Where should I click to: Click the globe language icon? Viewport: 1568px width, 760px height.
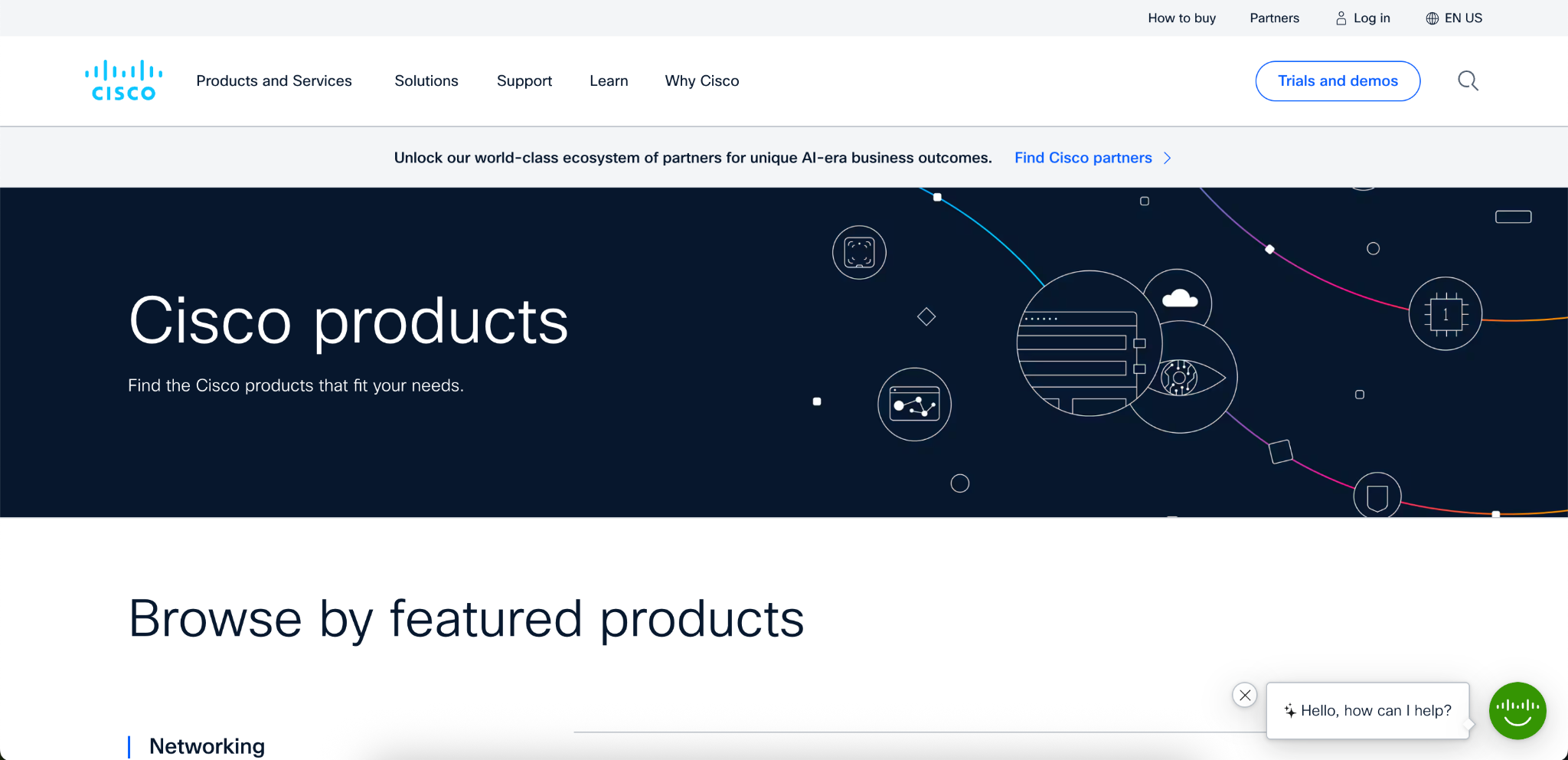click(x=1432, y=18)
